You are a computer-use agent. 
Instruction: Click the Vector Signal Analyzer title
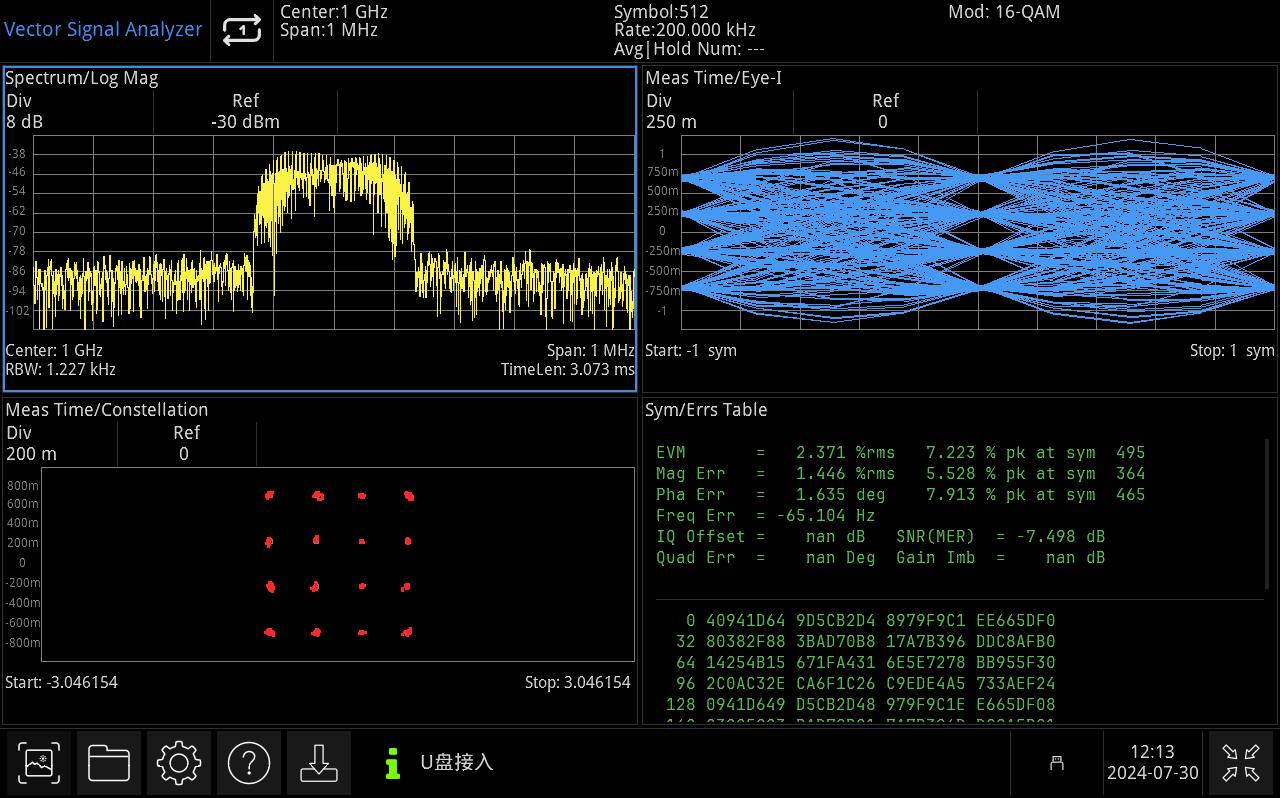[103, 29]
